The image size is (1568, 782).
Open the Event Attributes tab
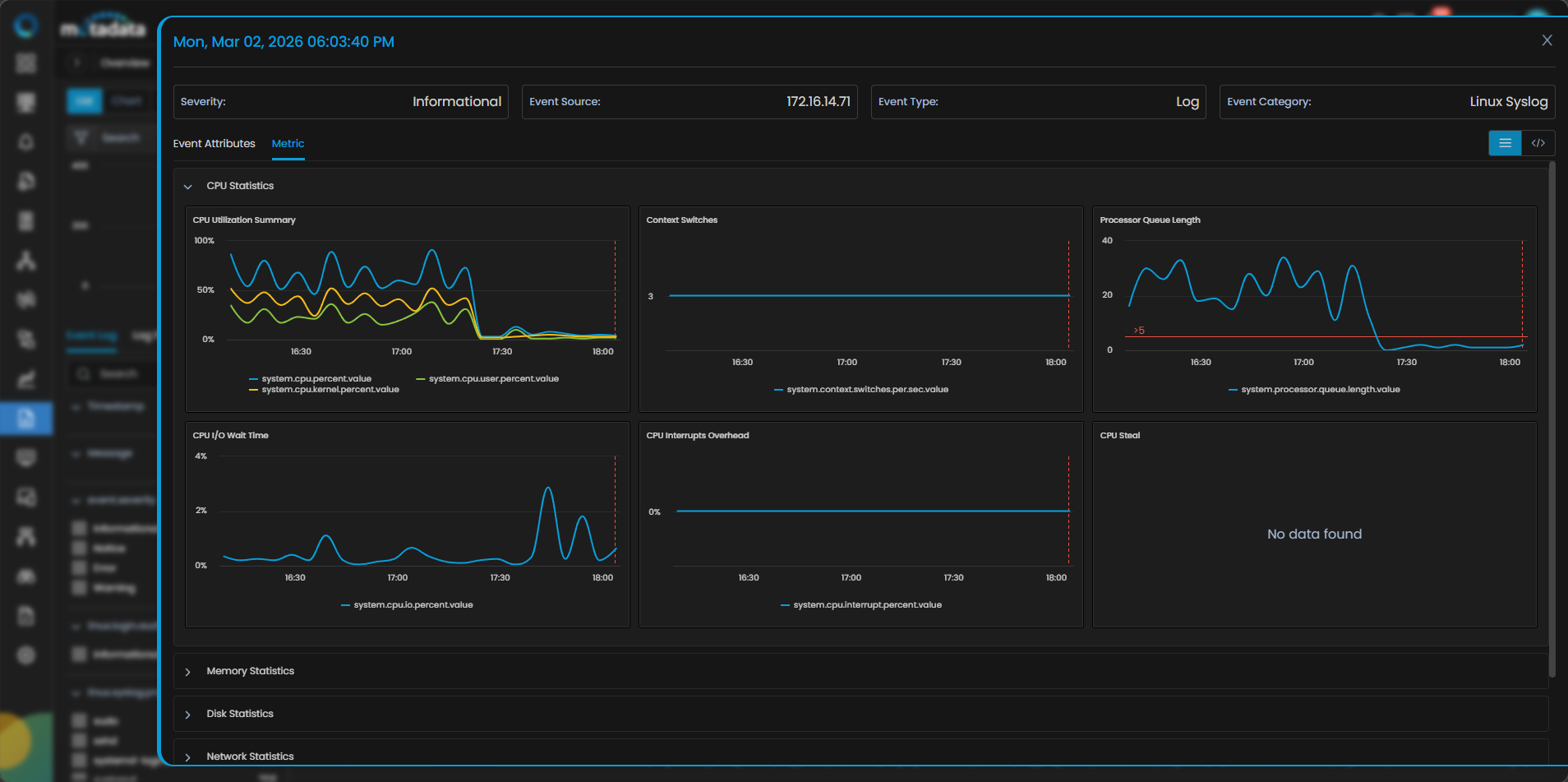coord(214,144)
